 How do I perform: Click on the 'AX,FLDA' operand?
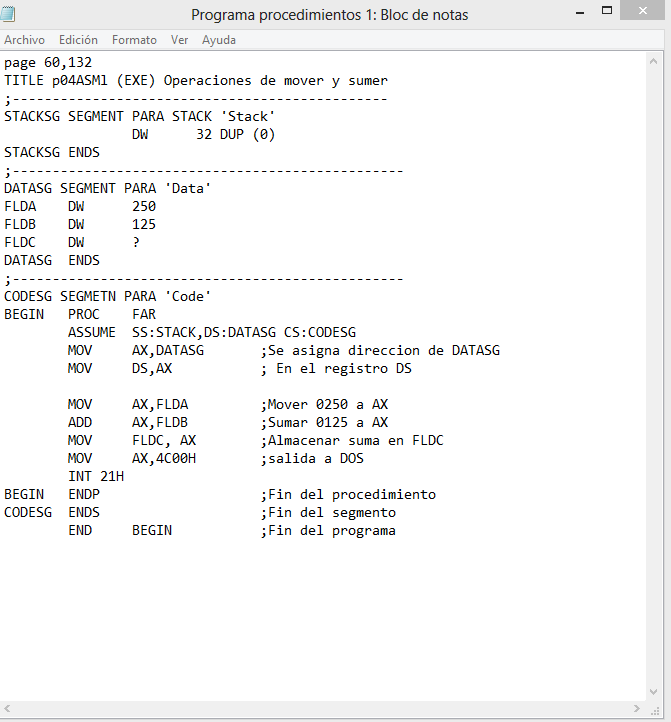point(160,404)
